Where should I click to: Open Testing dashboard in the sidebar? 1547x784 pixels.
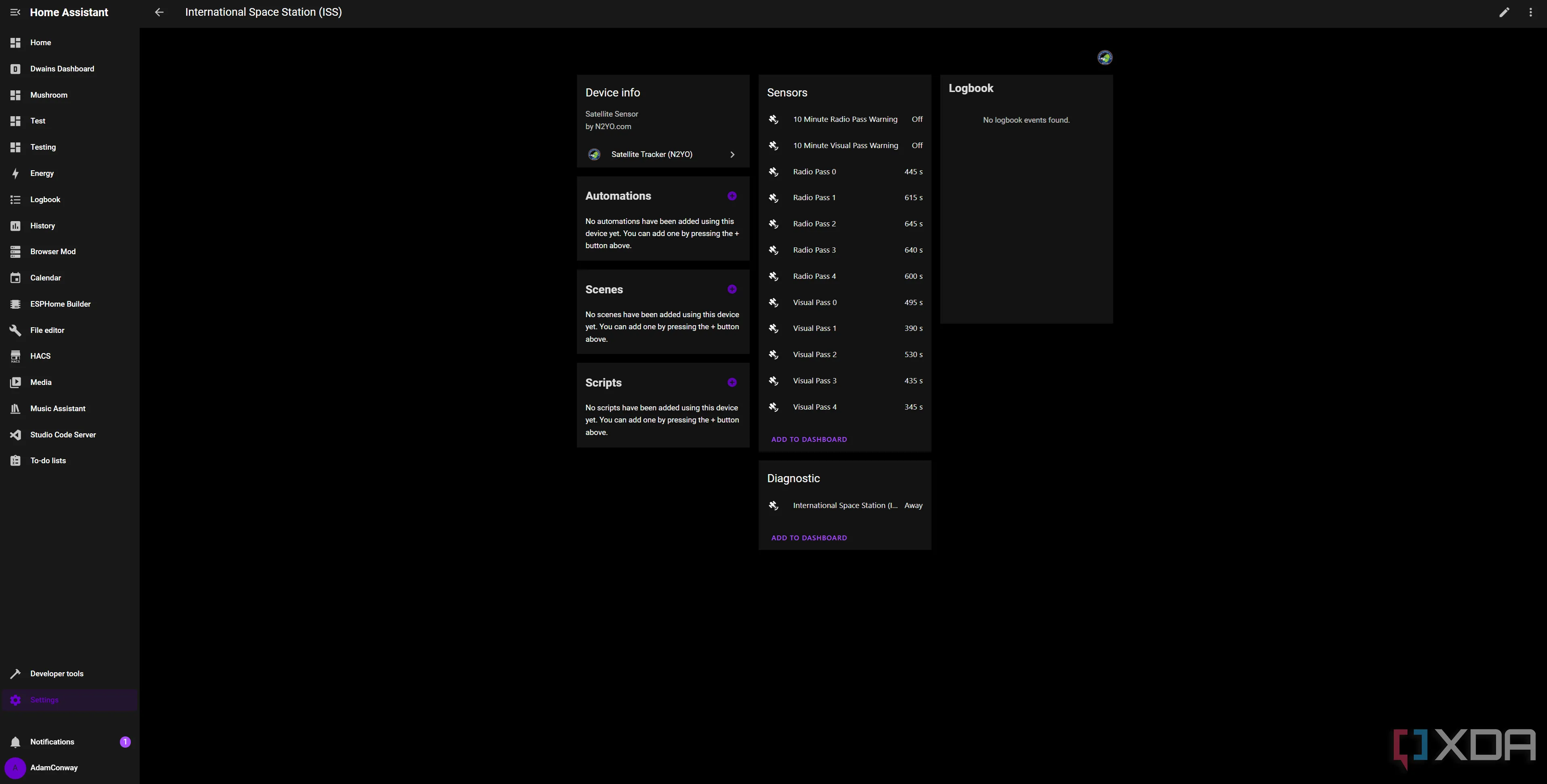click(70, 147)
